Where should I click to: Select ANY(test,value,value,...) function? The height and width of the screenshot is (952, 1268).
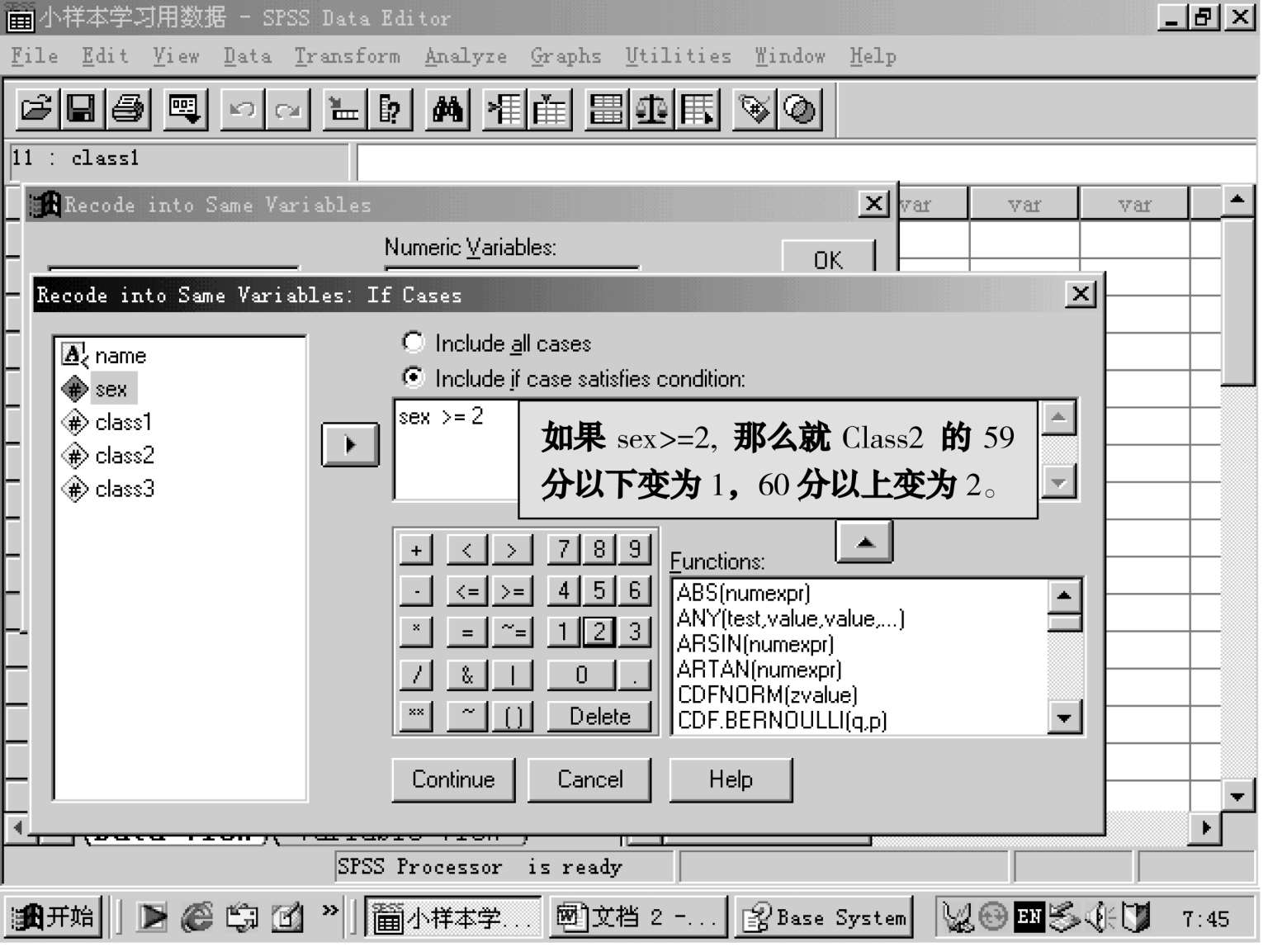791,618
